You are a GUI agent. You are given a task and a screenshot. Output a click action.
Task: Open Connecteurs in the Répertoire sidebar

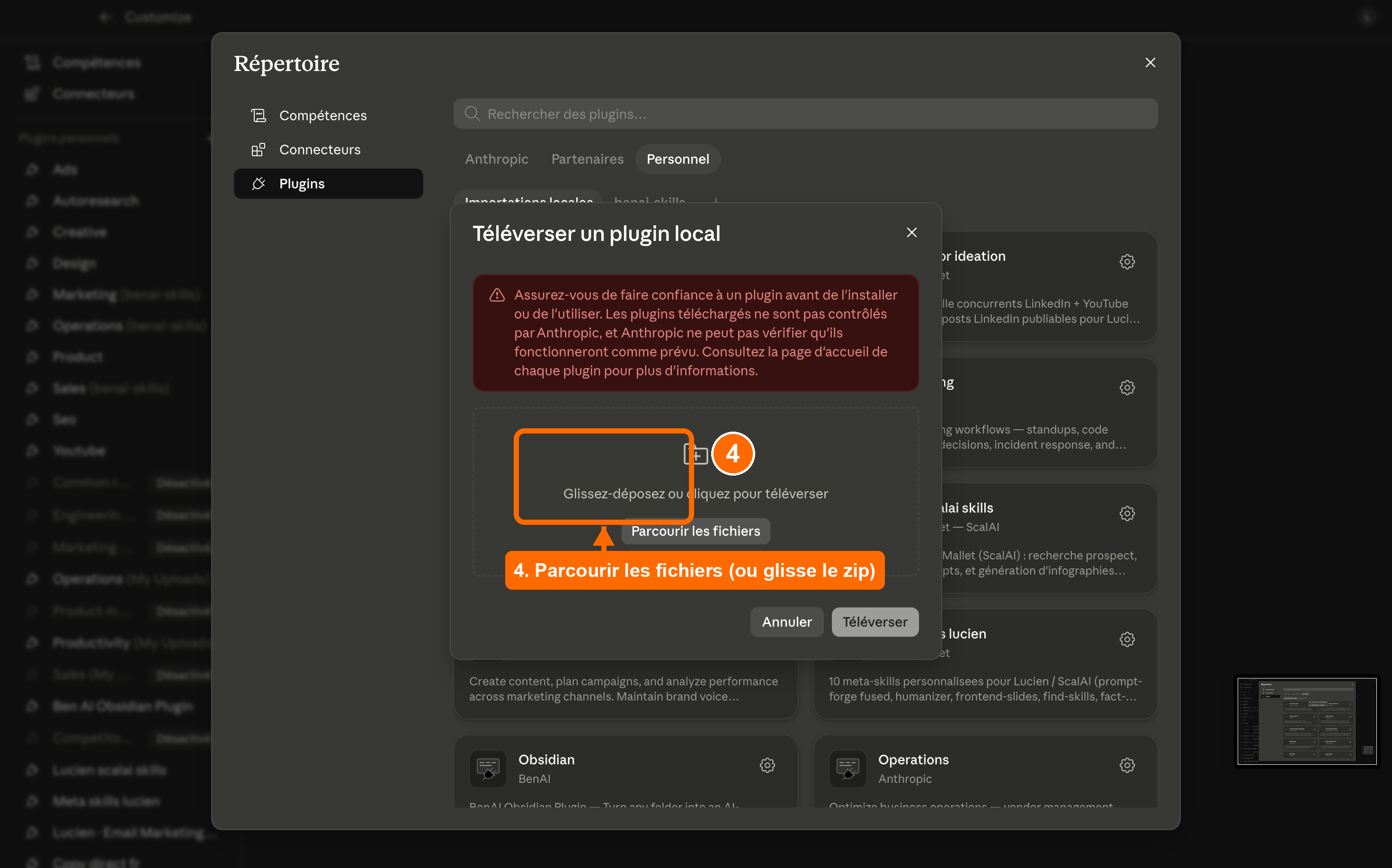(x=329, y=149)
